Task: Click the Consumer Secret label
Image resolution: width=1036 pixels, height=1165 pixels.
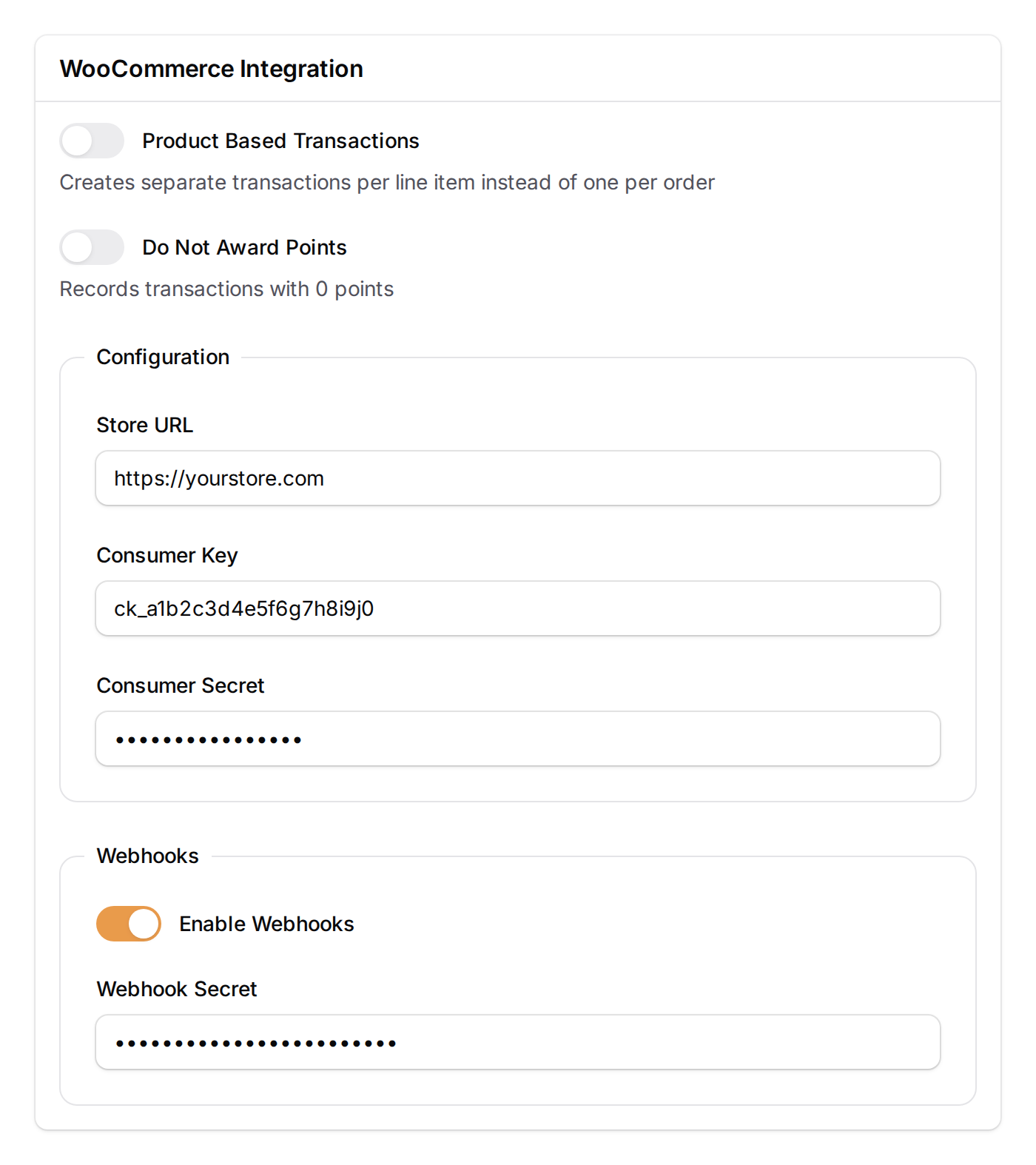Action: click(x=180, y=685)
